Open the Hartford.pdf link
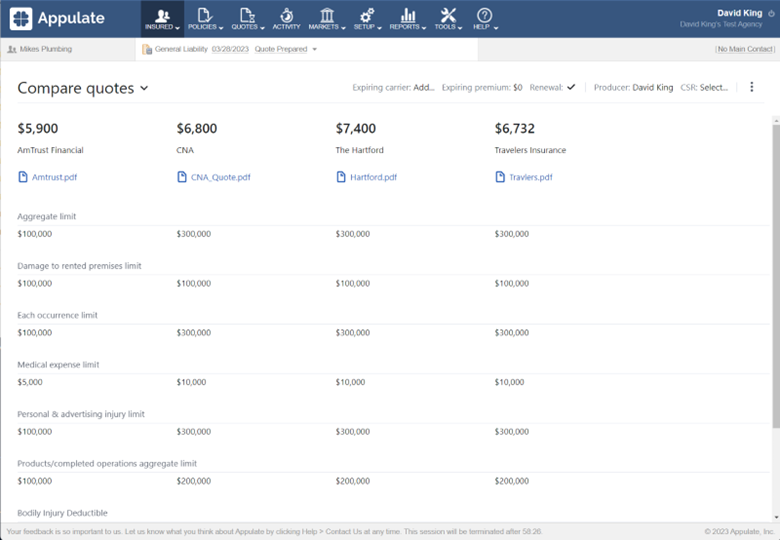 374,177
